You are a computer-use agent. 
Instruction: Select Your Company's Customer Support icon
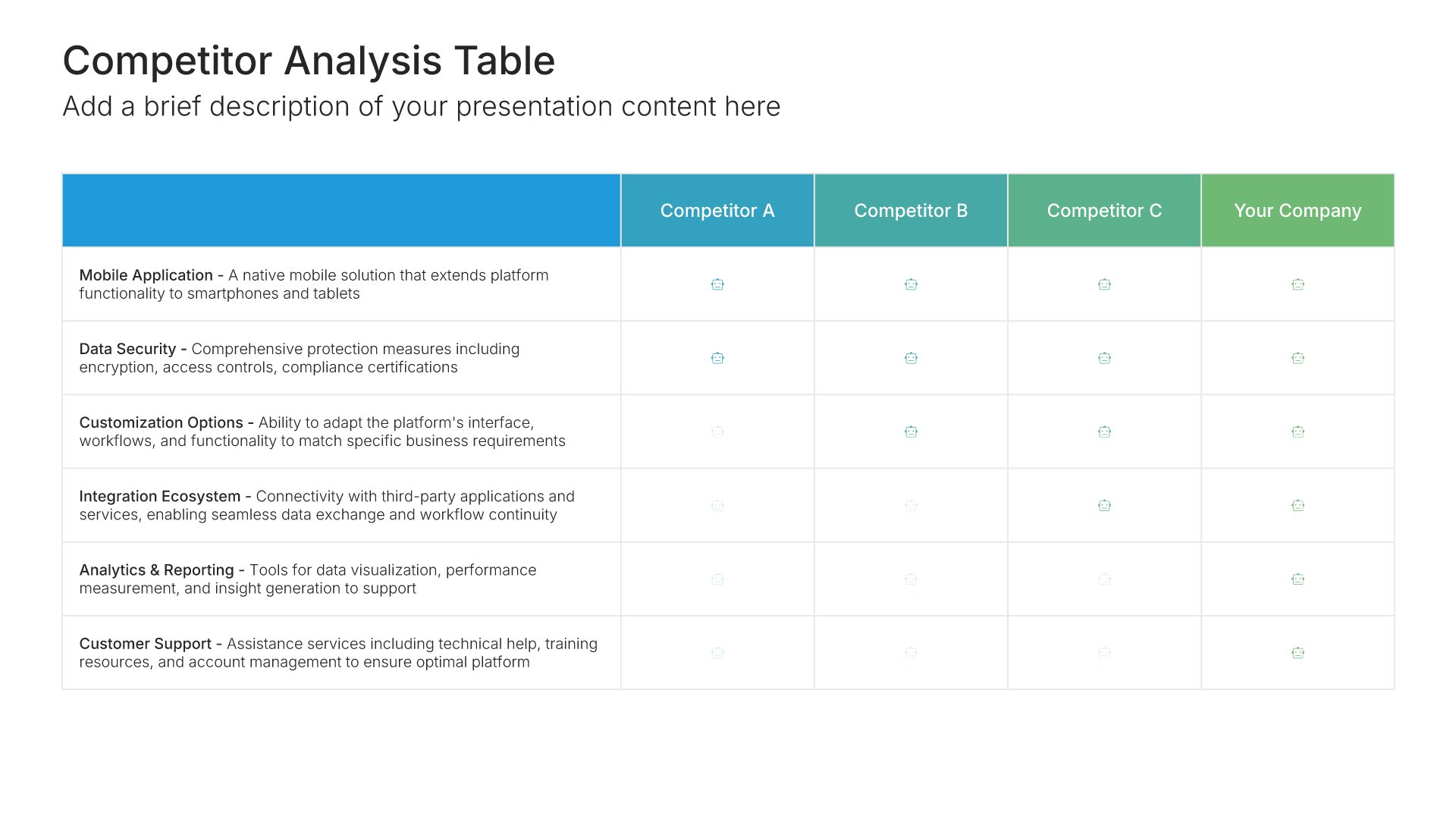point(1298,652)
